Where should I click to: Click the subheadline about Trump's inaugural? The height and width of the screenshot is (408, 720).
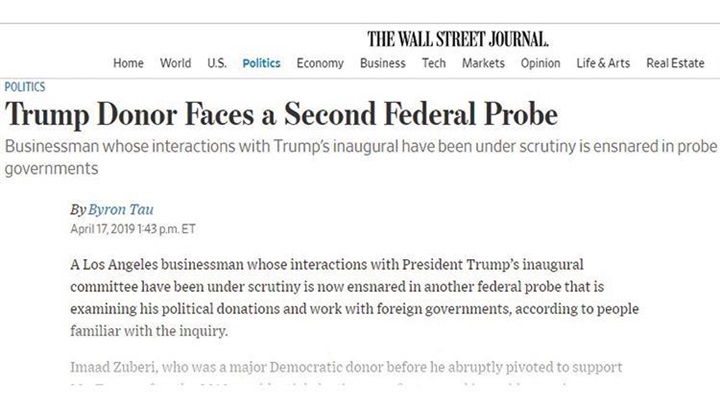pyautogui.click(x=361, y=157)
